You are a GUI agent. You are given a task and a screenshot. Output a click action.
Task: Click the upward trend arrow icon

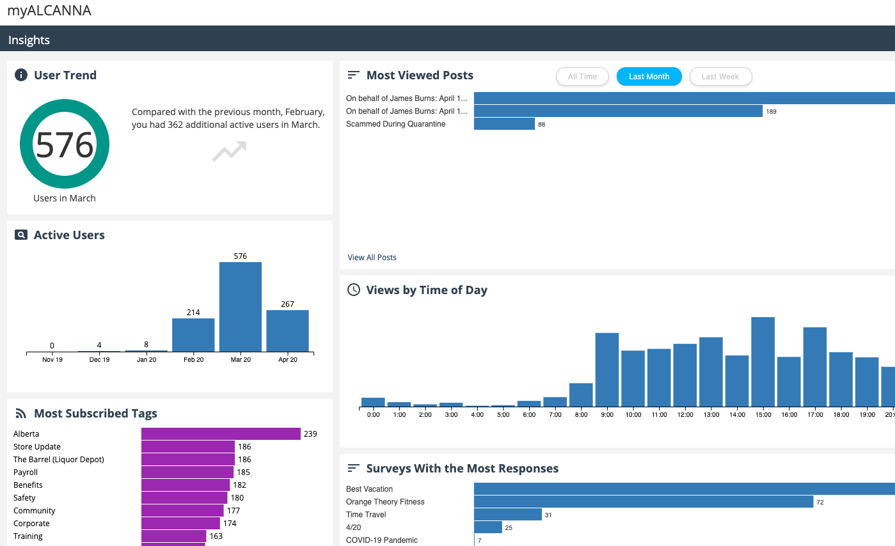pyautogui.click(x=229, y=151)
